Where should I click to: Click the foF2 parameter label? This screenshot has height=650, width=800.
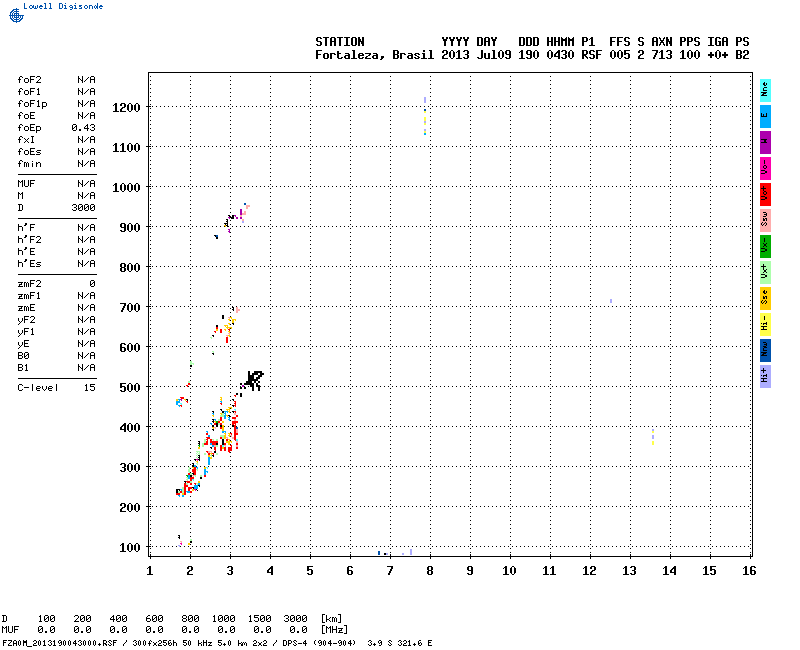click(29, 80)
